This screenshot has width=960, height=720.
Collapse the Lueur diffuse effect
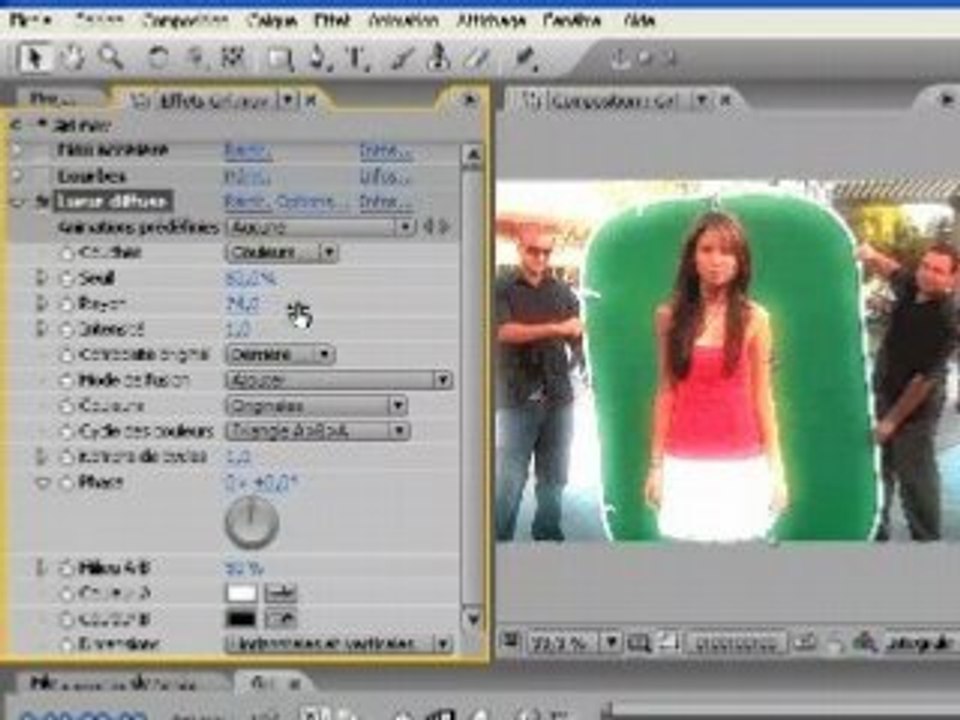point(18,202)
